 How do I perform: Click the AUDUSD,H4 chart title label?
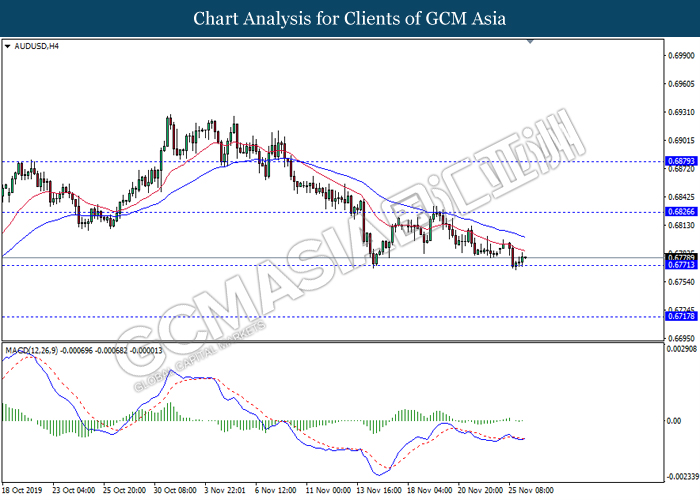pos(36,46)
